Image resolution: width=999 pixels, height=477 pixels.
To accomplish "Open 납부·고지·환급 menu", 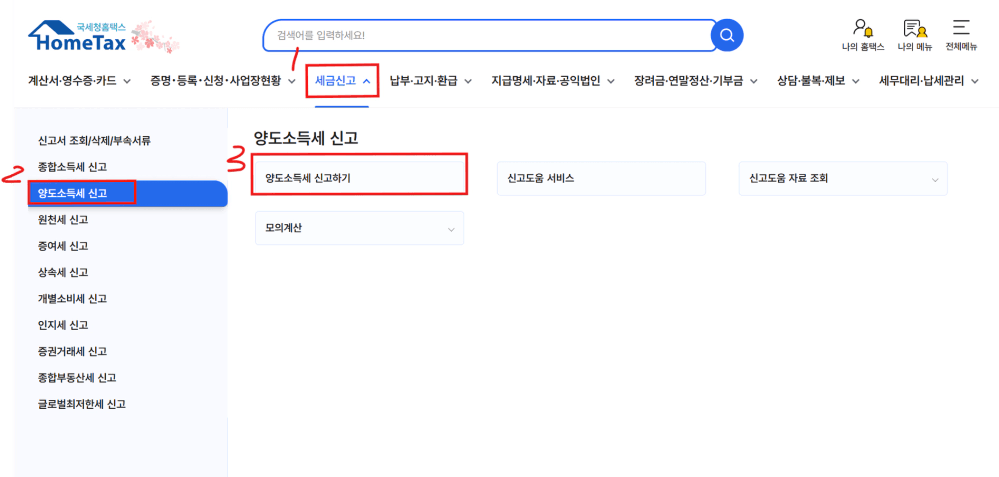I will (430, 81).
